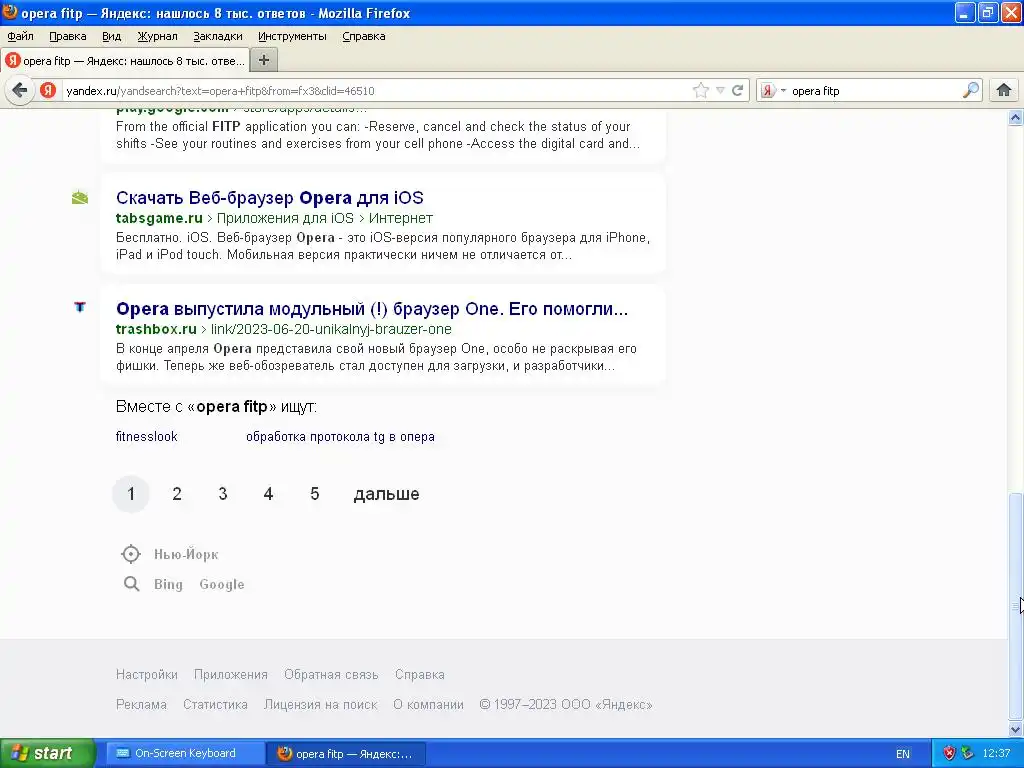Click the EN language indicator
The image size is (1024, 768).
(x=903, y=754)
